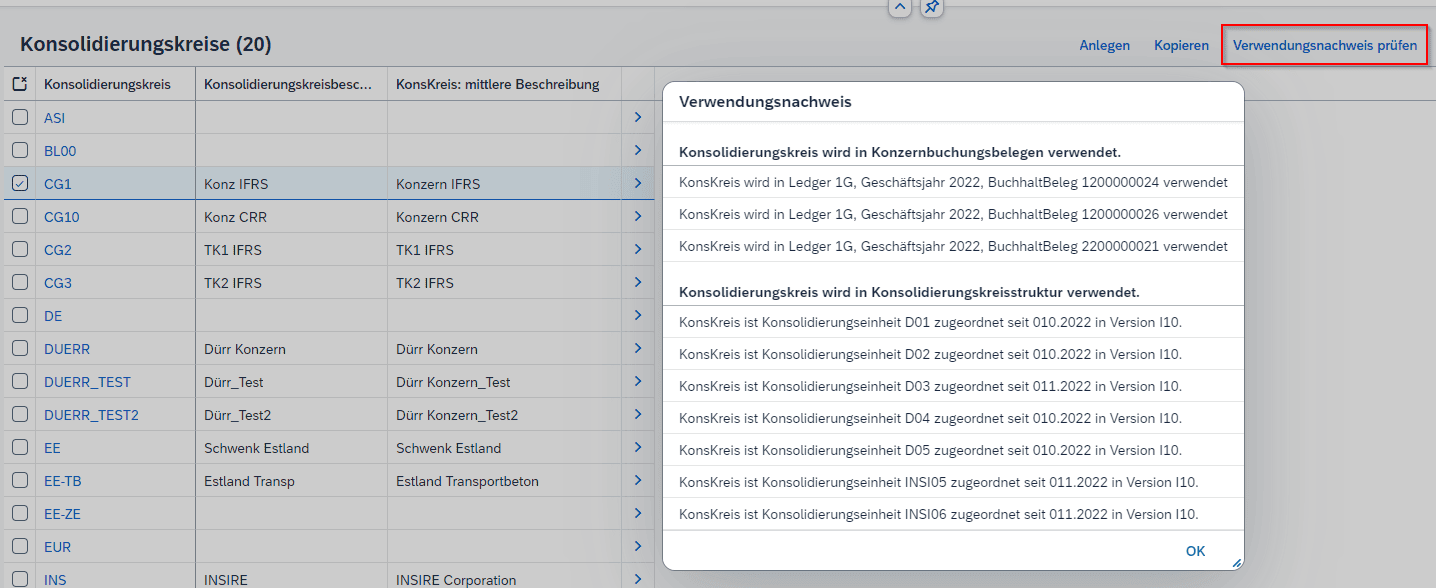Open details arrow for the DUERR row
The height and width of the screenshot is (588, 1436).
pyautogui.click(x=638, y=349)
